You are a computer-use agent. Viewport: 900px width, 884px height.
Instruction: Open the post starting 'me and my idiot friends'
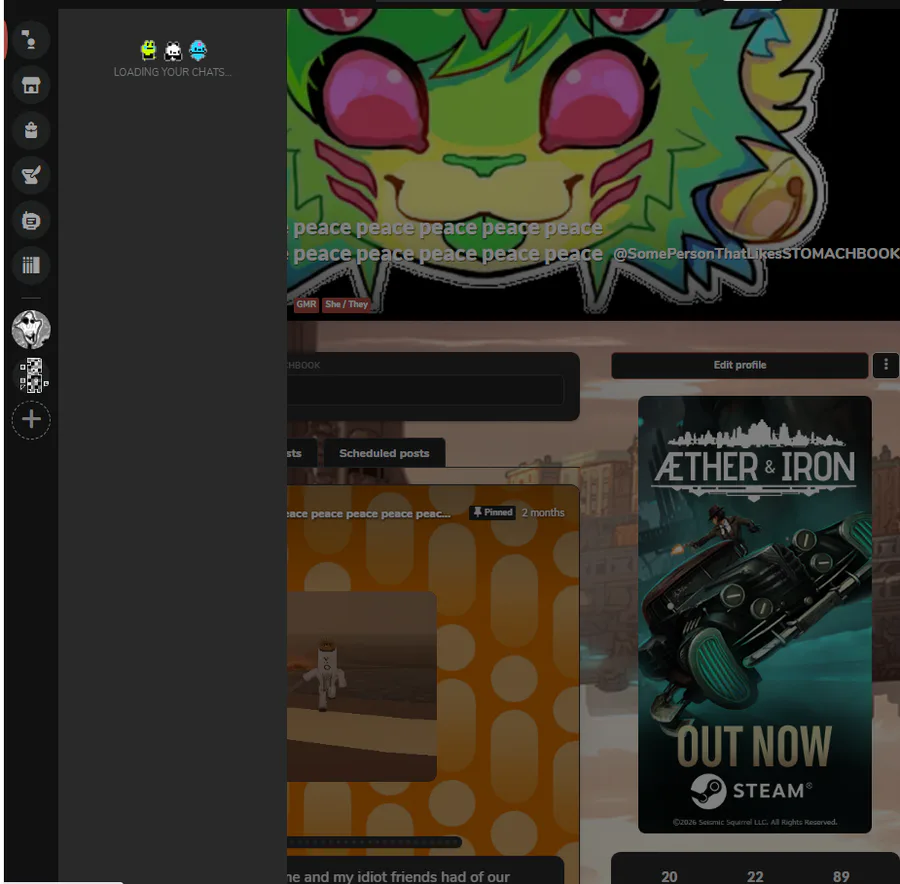tap(425, 871)
